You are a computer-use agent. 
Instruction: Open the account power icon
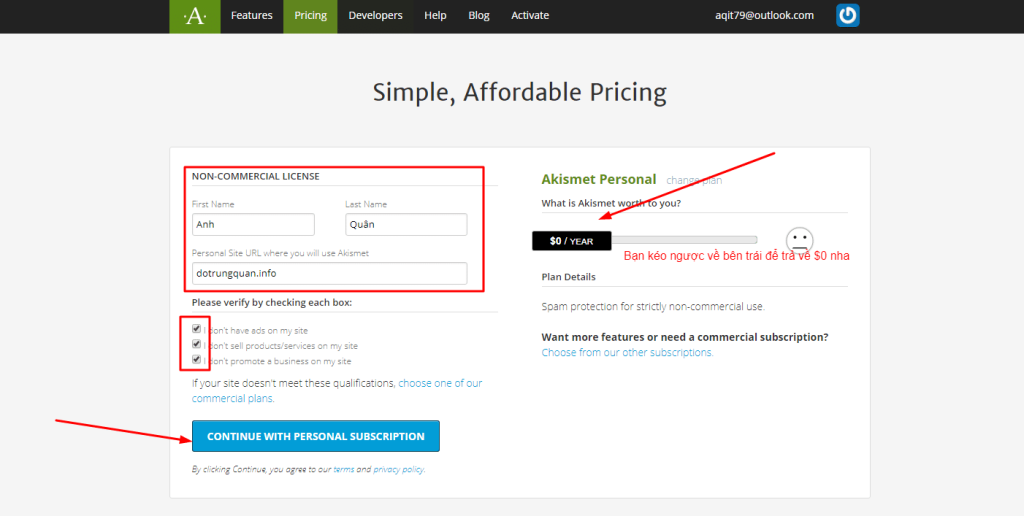point(847,16)
